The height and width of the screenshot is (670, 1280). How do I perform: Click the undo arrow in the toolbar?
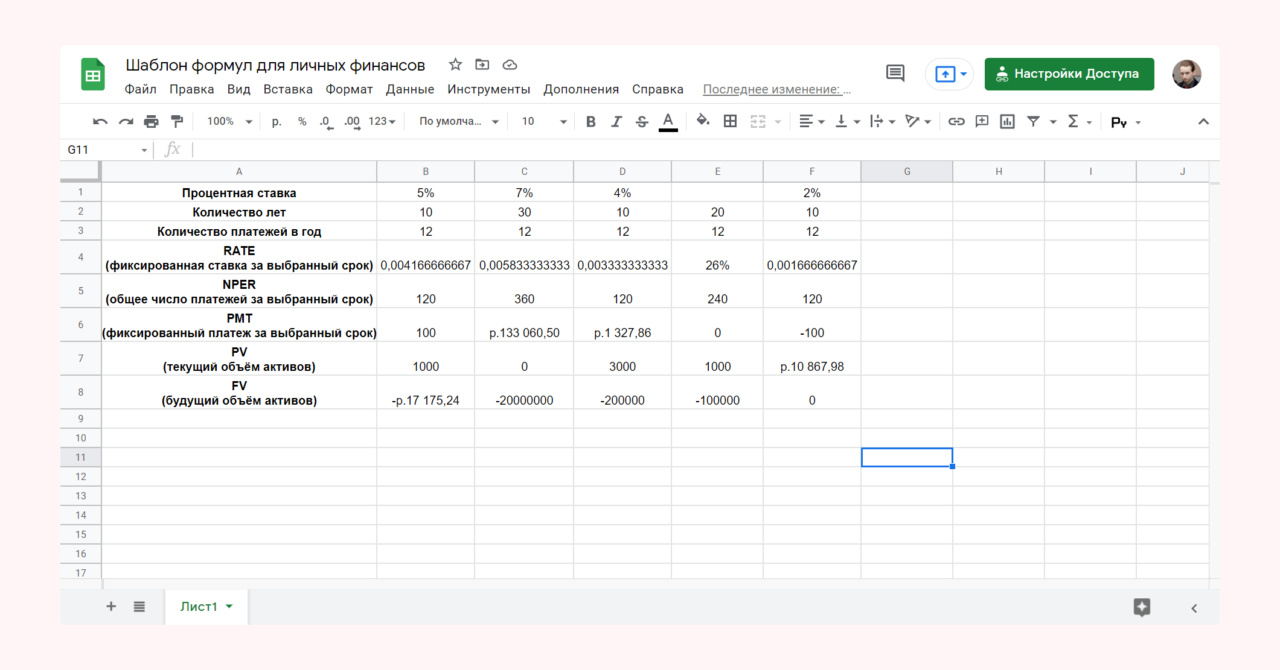[x=100, y=122]
